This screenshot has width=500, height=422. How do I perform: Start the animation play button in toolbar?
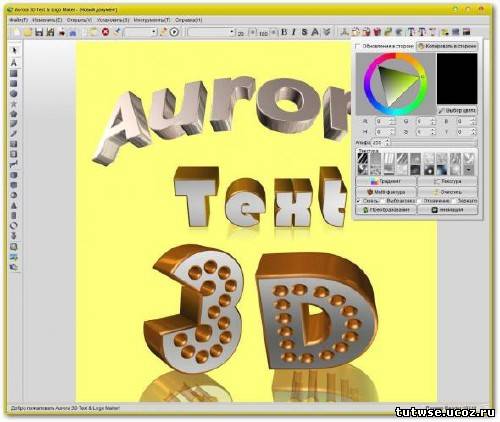[174, 32]
